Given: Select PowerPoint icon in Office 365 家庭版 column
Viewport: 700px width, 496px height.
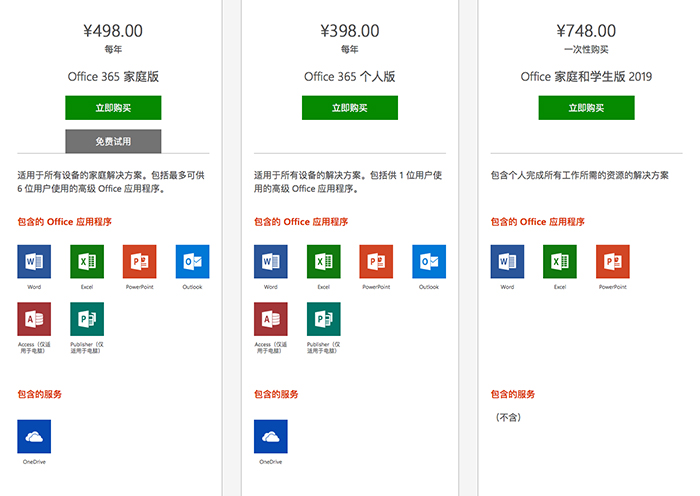Looking at the screenshot, I should pos(139,261).
